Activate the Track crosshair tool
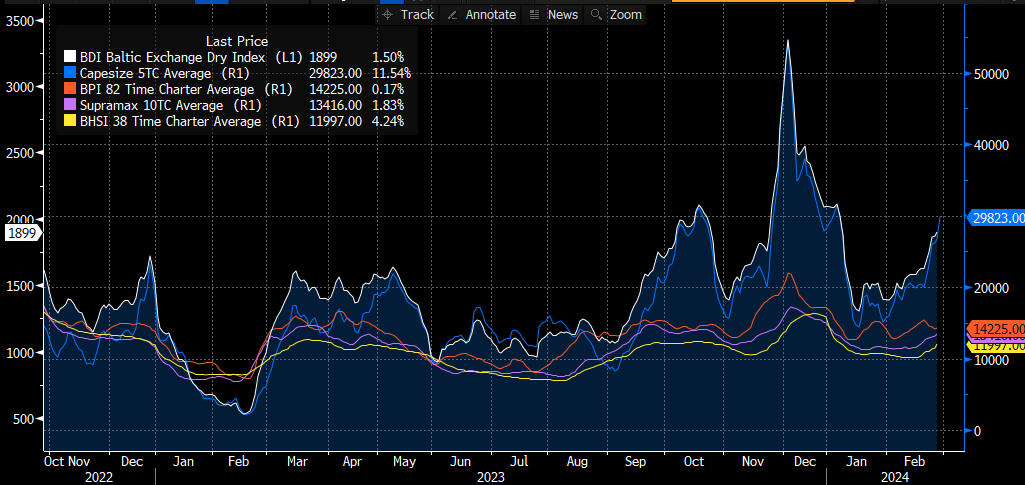Viewport: 1025px width, 485px height. coord(408,14)
